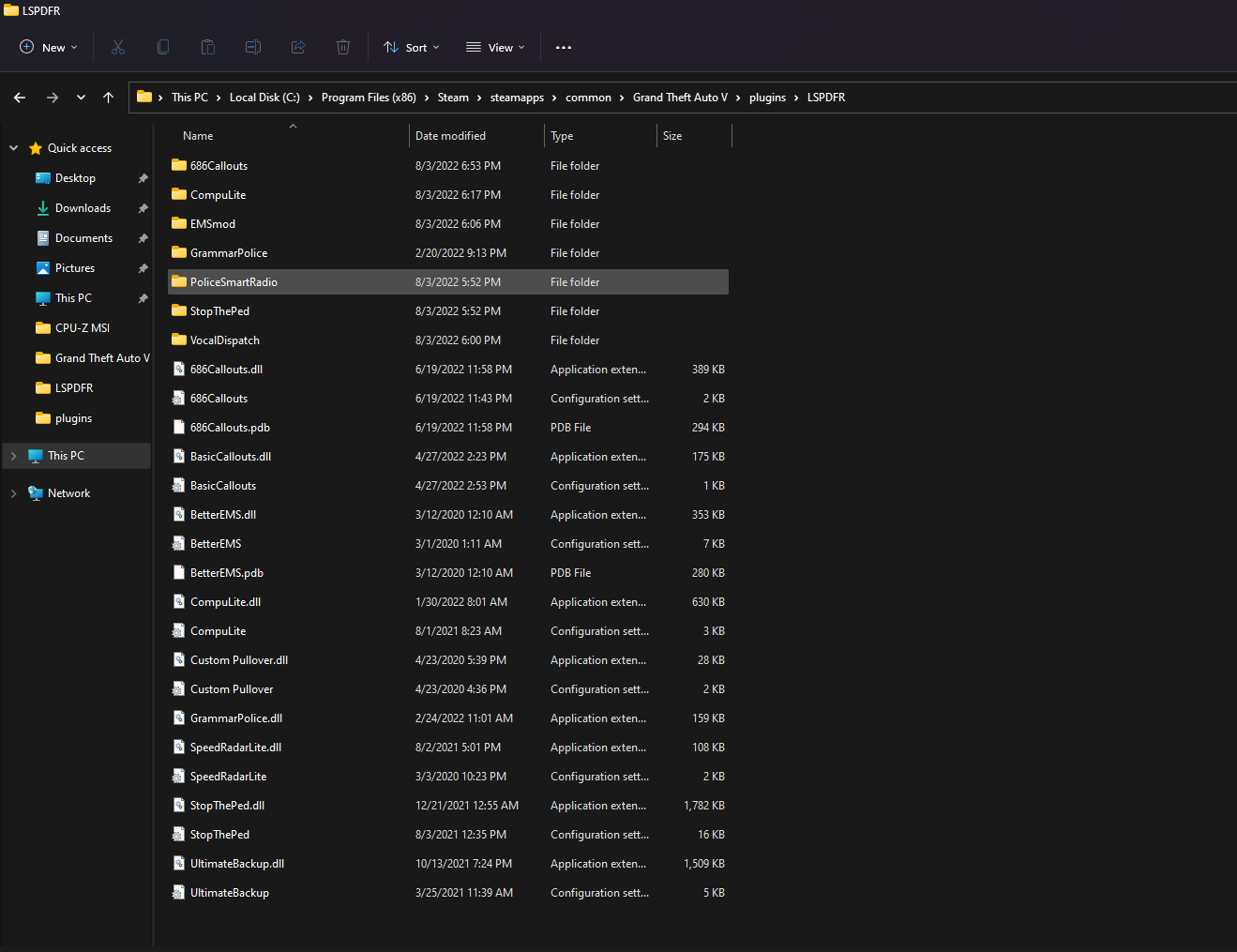The width and height of the screenshot is (1237, 952).
Task: Collapse the Quick access section
Action: 13,148
